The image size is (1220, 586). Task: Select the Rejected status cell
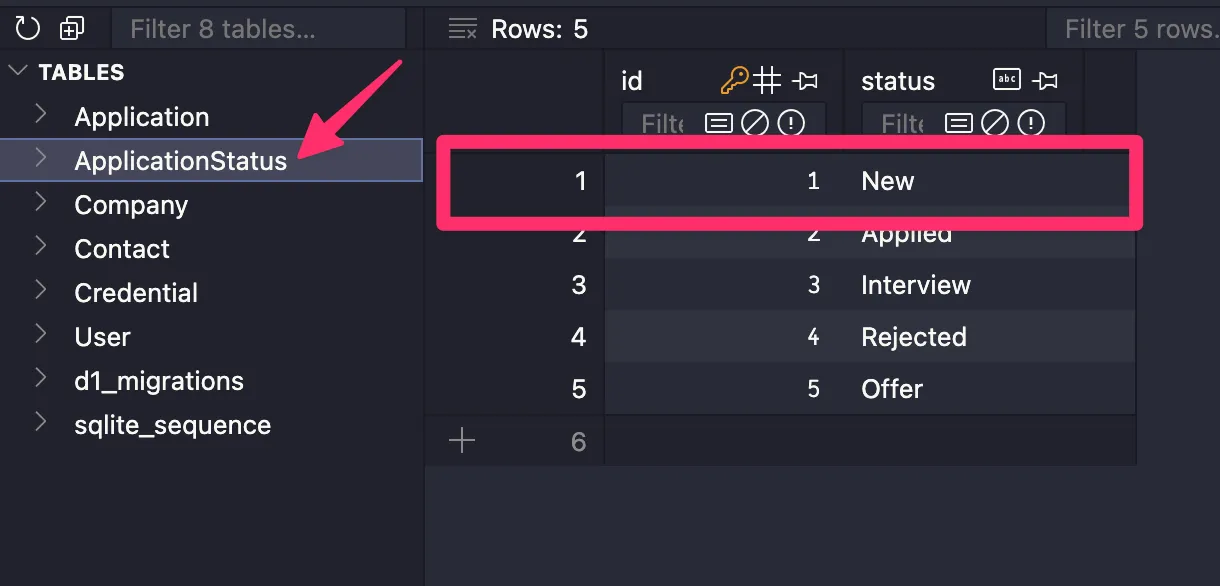click(x=913, y=337)
